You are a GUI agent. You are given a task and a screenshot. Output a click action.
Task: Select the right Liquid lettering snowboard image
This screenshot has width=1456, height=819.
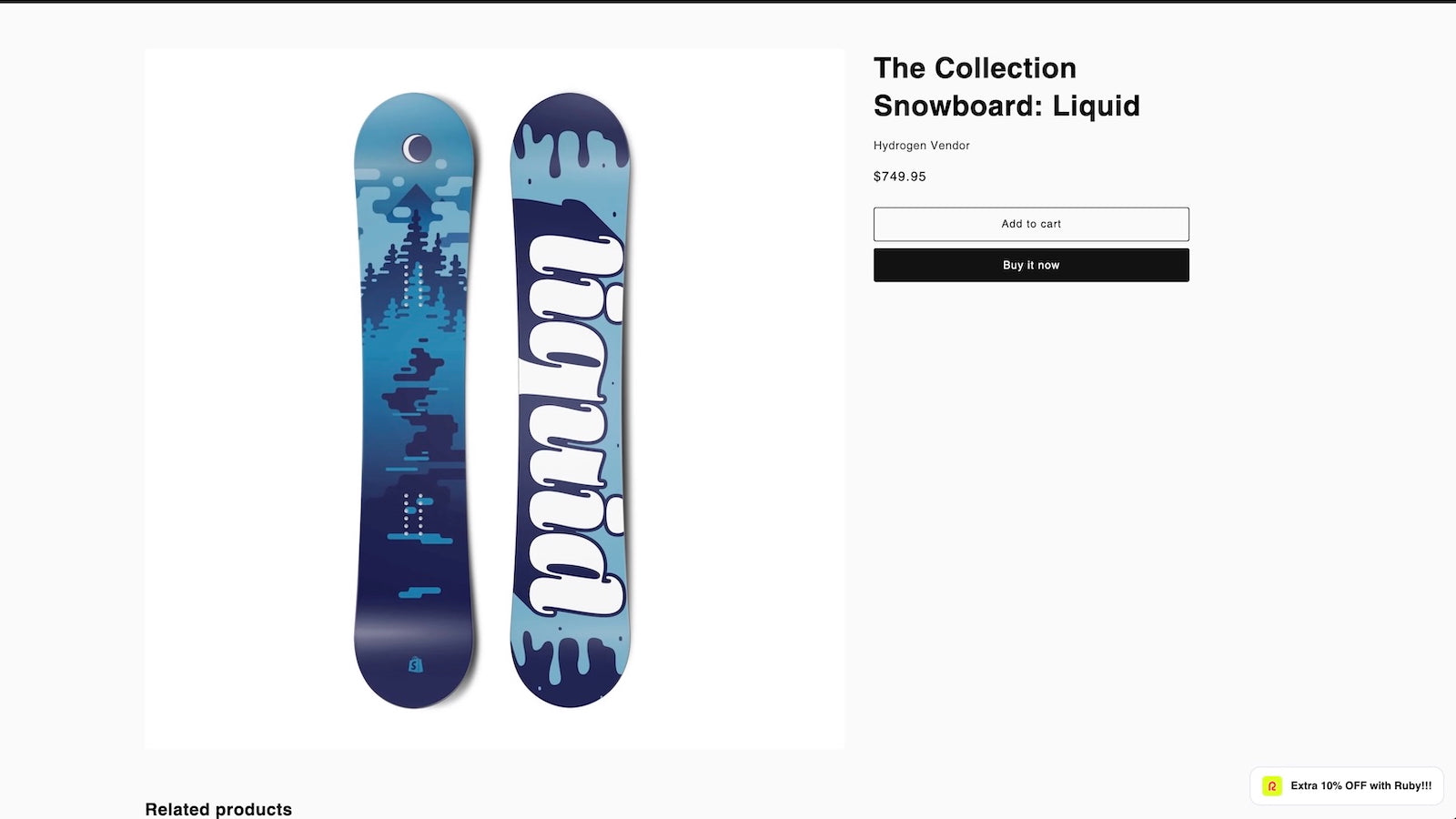[571, 400]
